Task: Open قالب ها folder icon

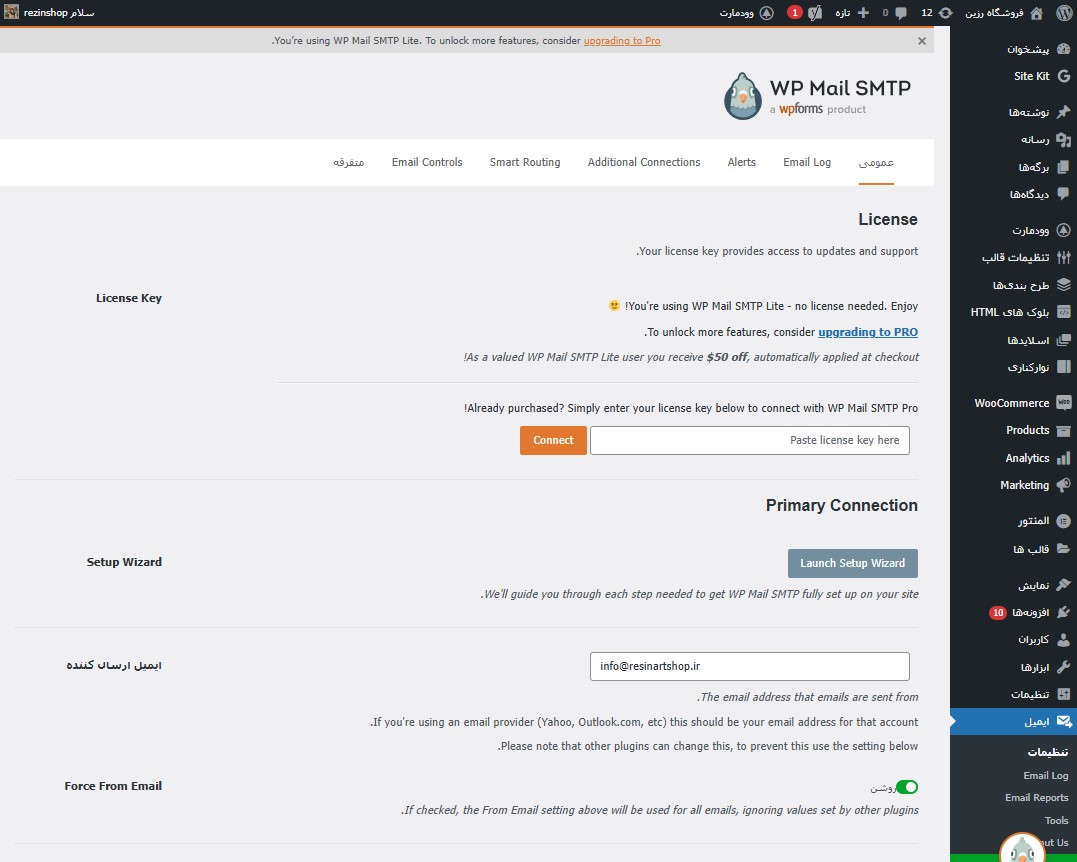Action: click(x=1063, y=549)
